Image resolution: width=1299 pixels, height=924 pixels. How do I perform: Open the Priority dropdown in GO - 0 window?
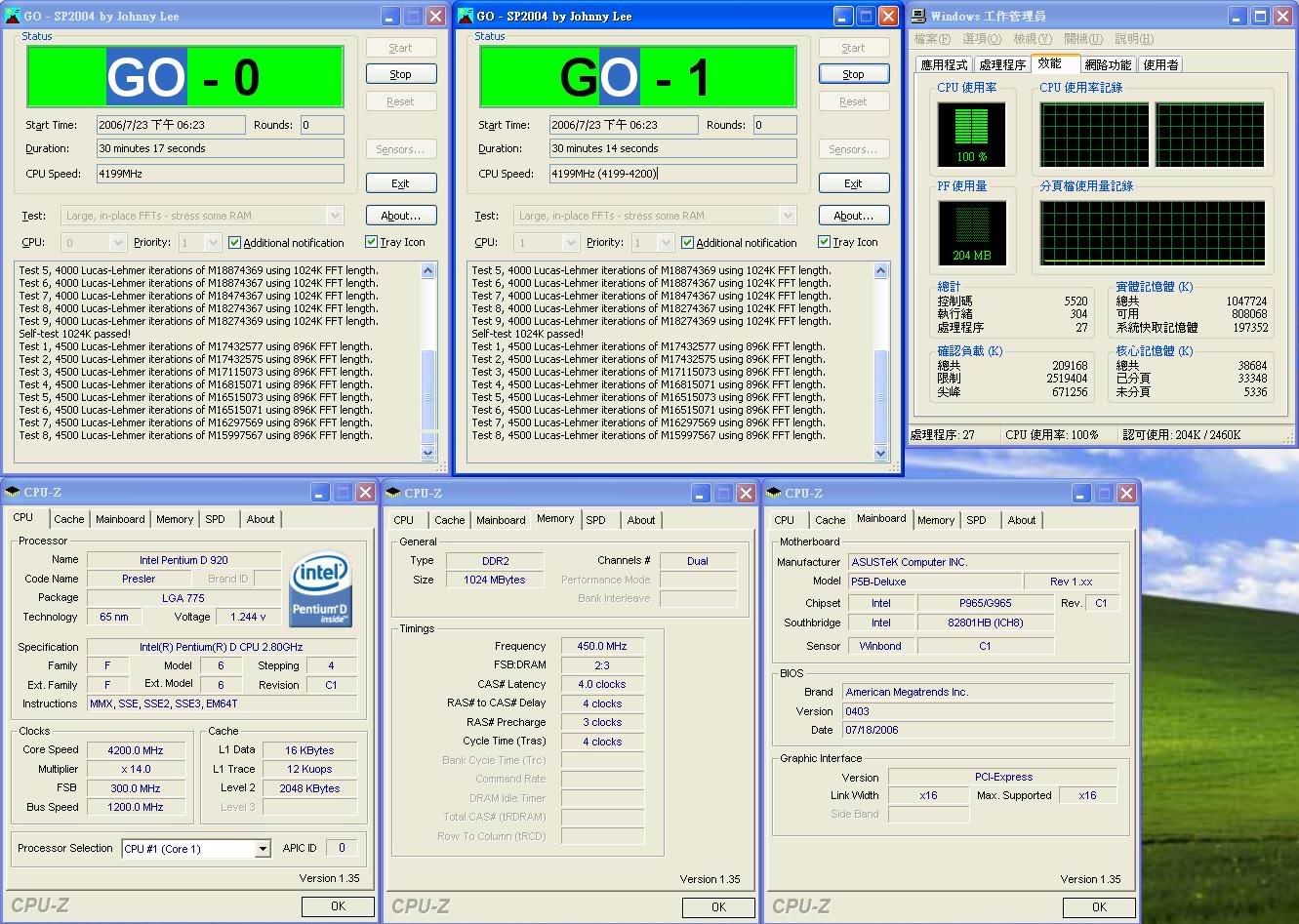pyautogui.click(x=213, y=242)
